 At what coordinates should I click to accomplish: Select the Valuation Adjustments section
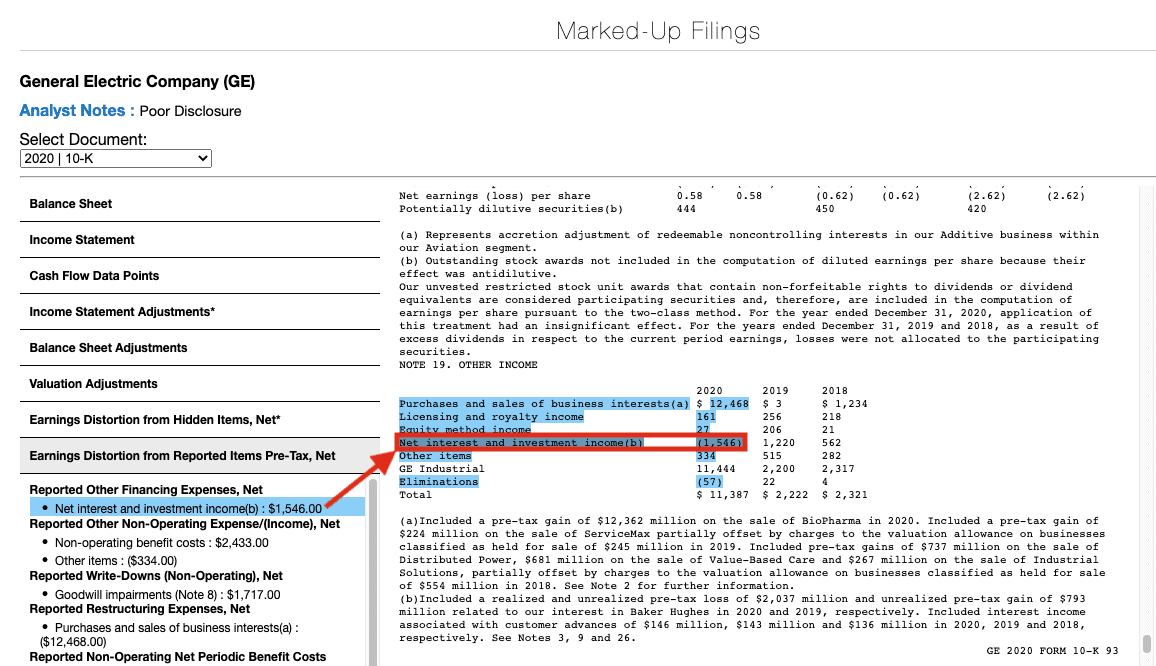pos(200,384)
